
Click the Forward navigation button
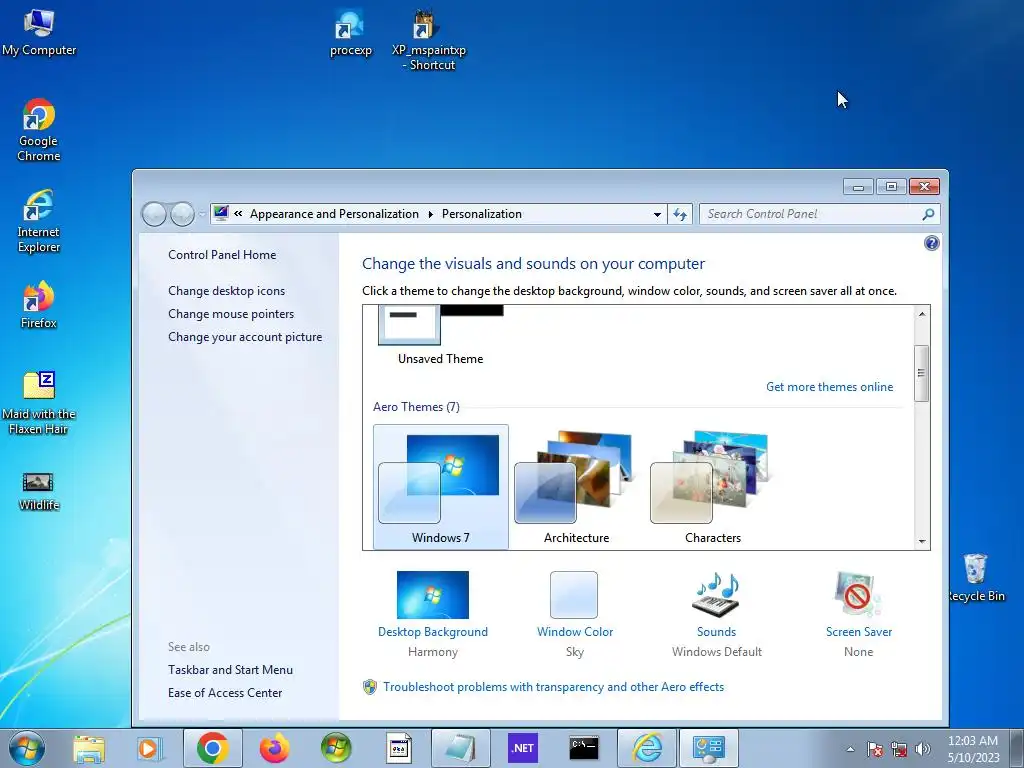182,214
